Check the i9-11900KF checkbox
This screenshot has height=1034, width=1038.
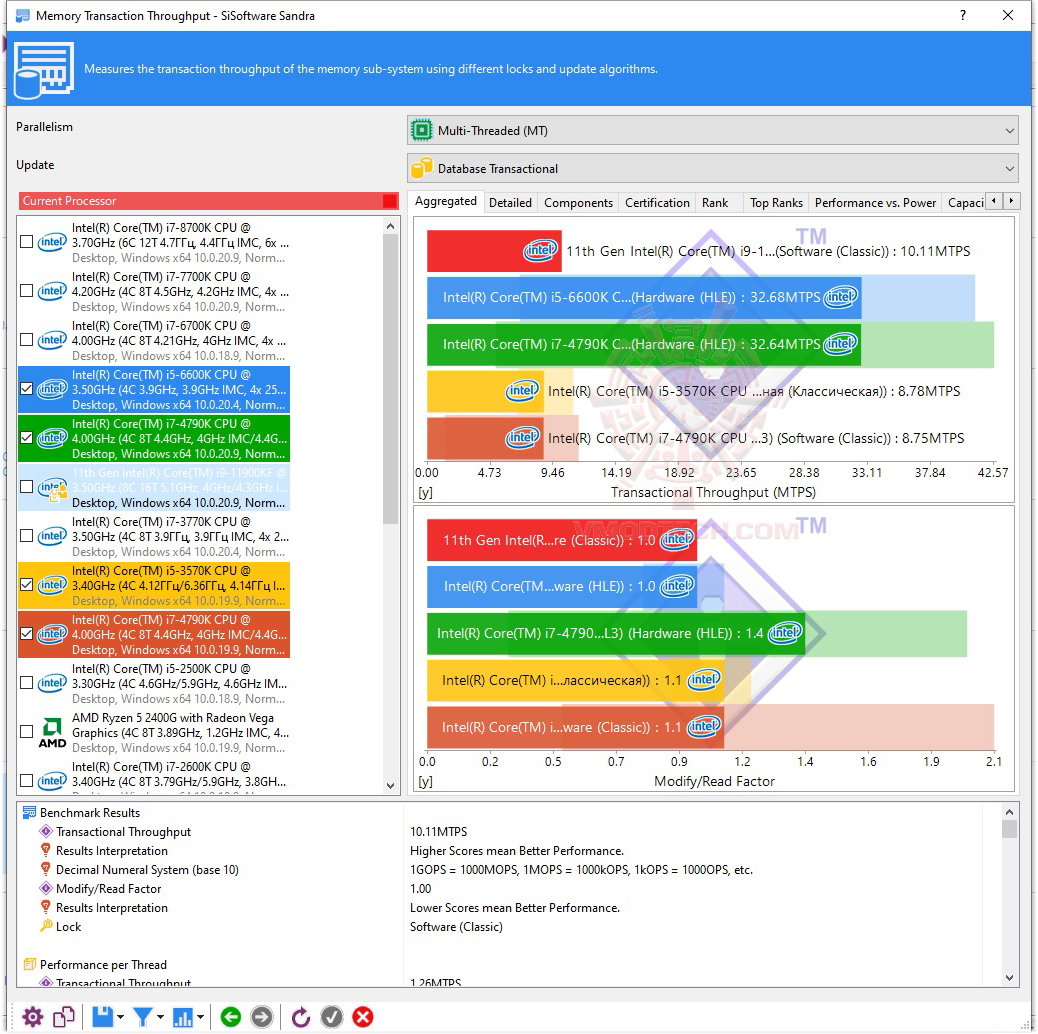tap(26, 487)
